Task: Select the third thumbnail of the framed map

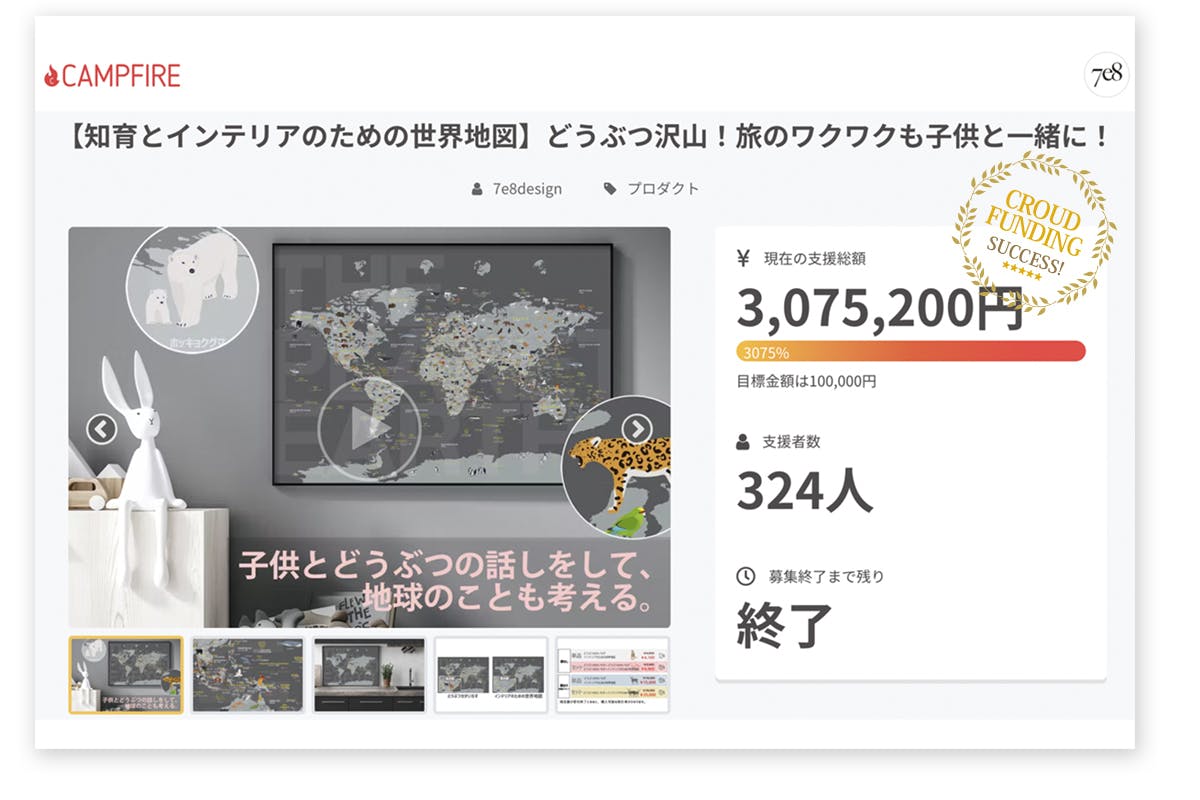Action: pyautogui.click(x=369, y=675)
